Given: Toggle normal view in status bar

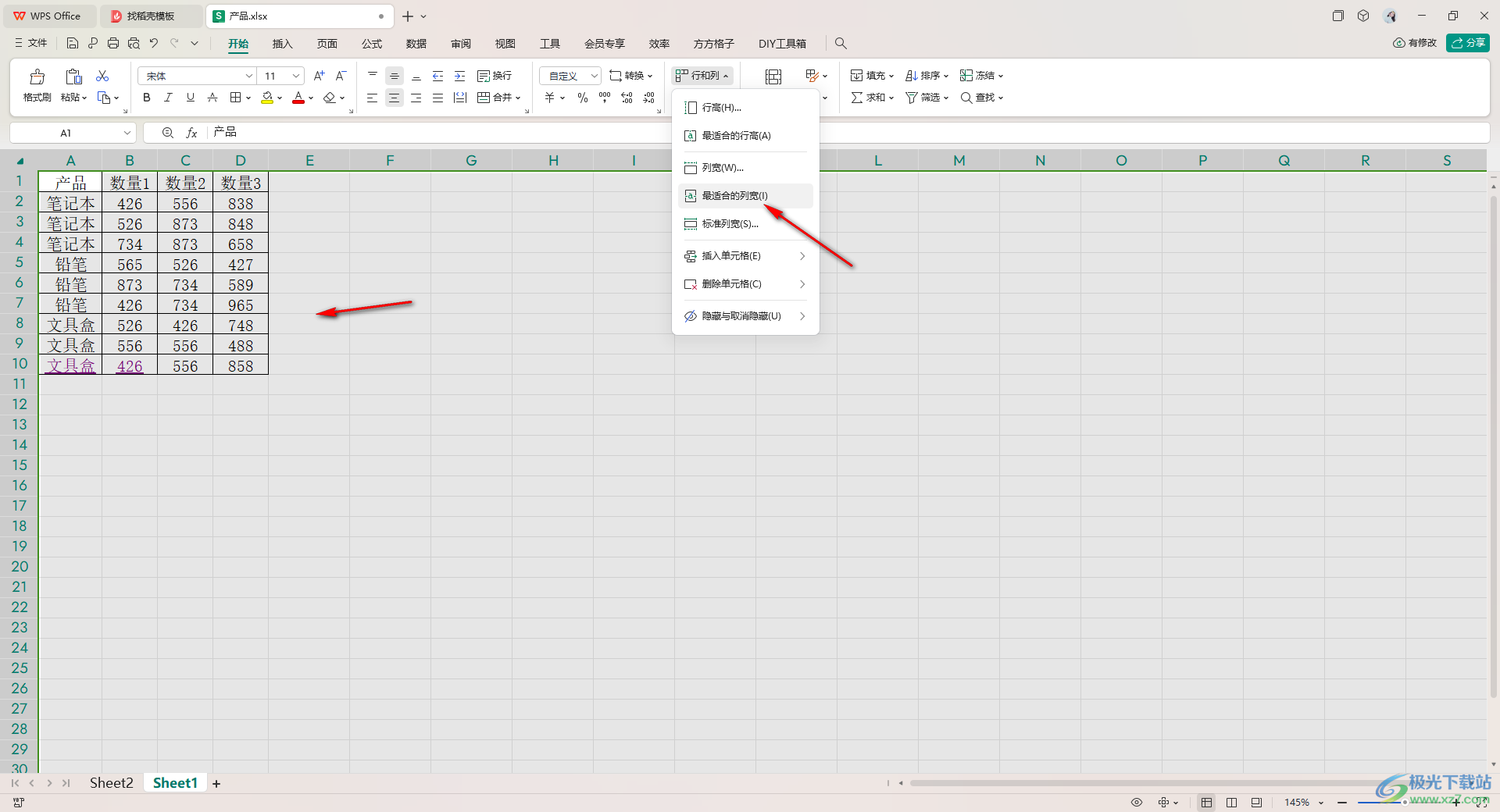Looking at the screenshot, I should point(1207,803).
